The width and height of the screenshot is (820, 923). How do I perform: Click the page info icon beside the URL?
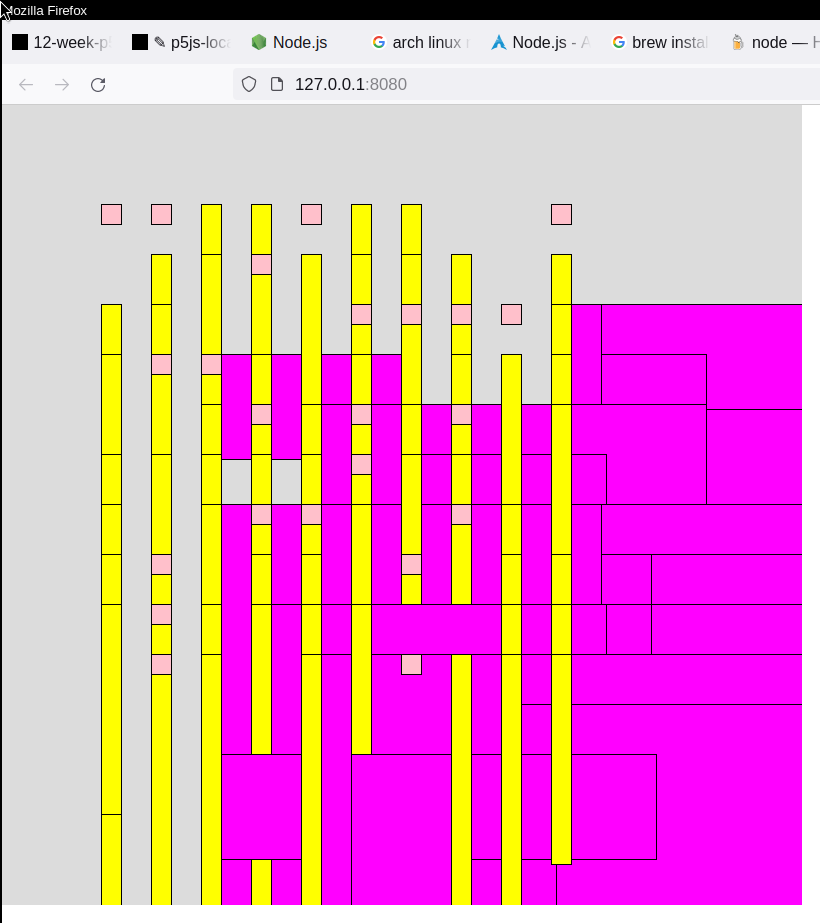pyautogui.click(x=276, y=84)
